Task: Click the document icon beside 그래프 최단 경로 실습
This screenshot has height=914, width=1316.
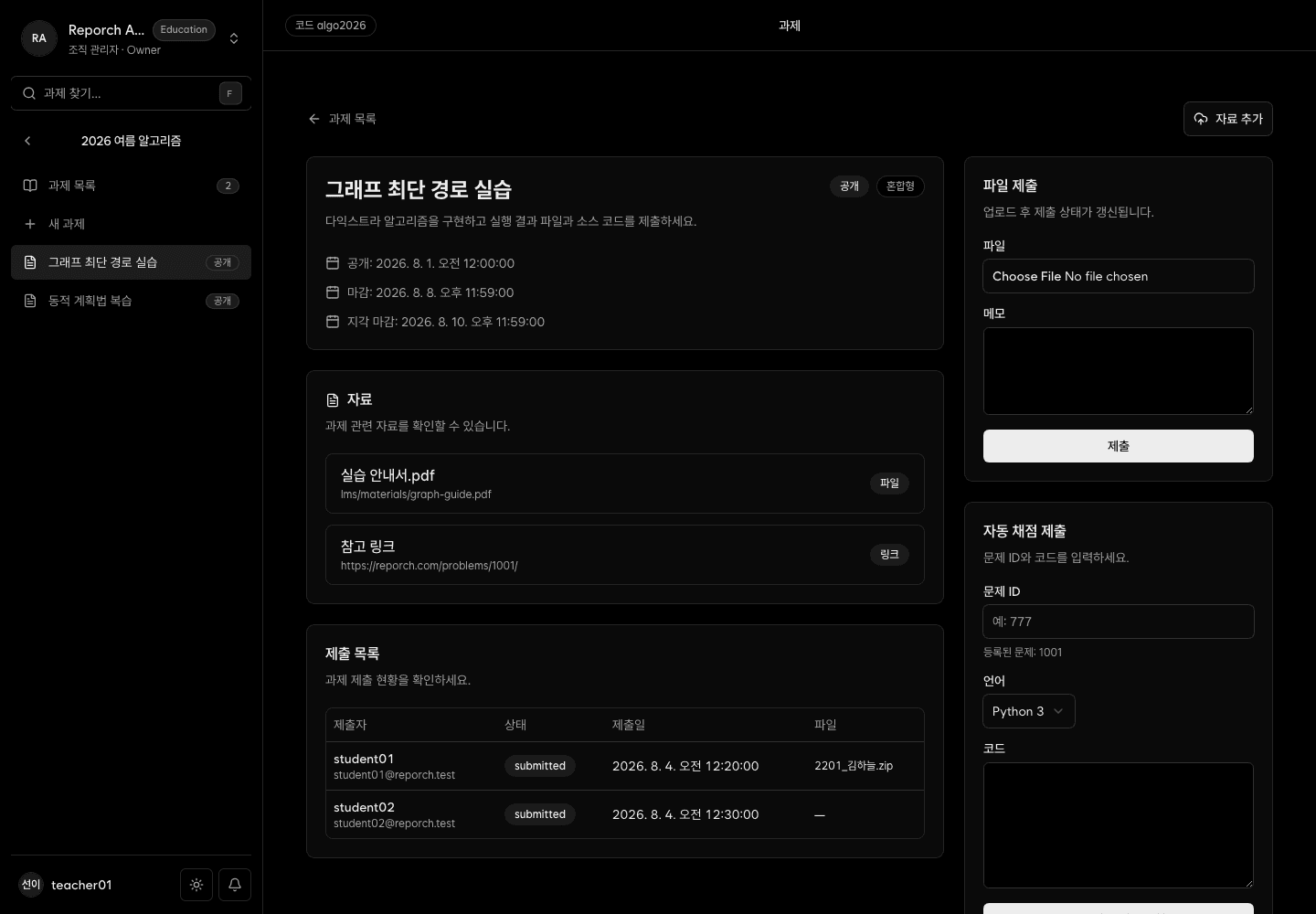Action: [30, 262]
